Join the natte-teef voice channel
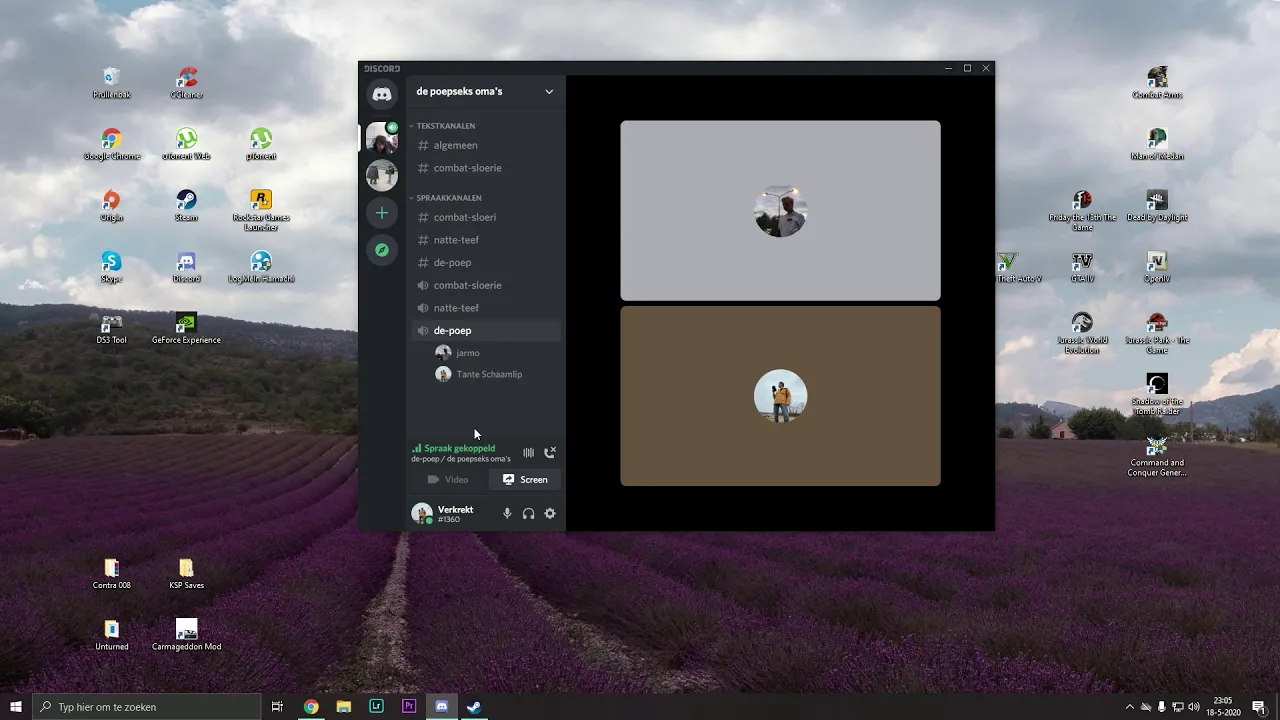This screenshot has height=720, width=1280. 486,308
